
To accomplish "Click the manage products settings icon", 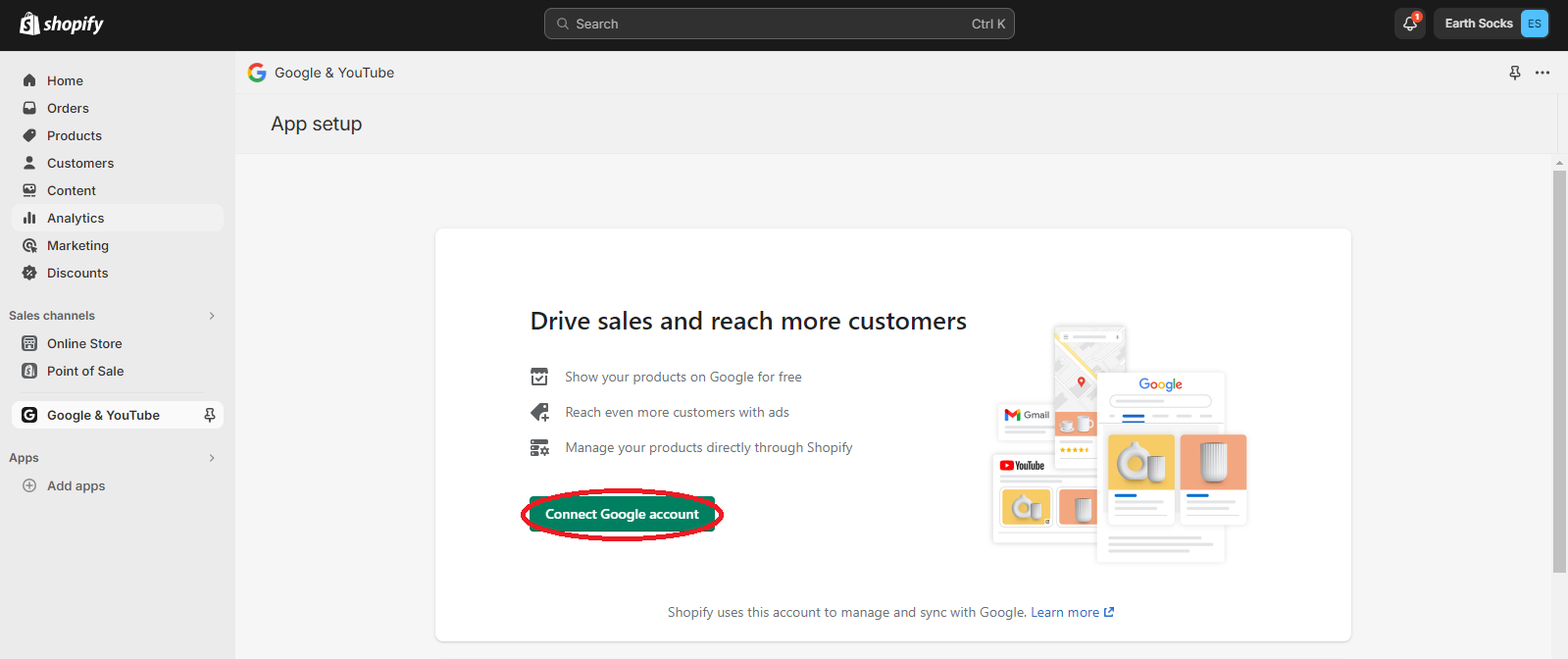I will click(539, 447).
